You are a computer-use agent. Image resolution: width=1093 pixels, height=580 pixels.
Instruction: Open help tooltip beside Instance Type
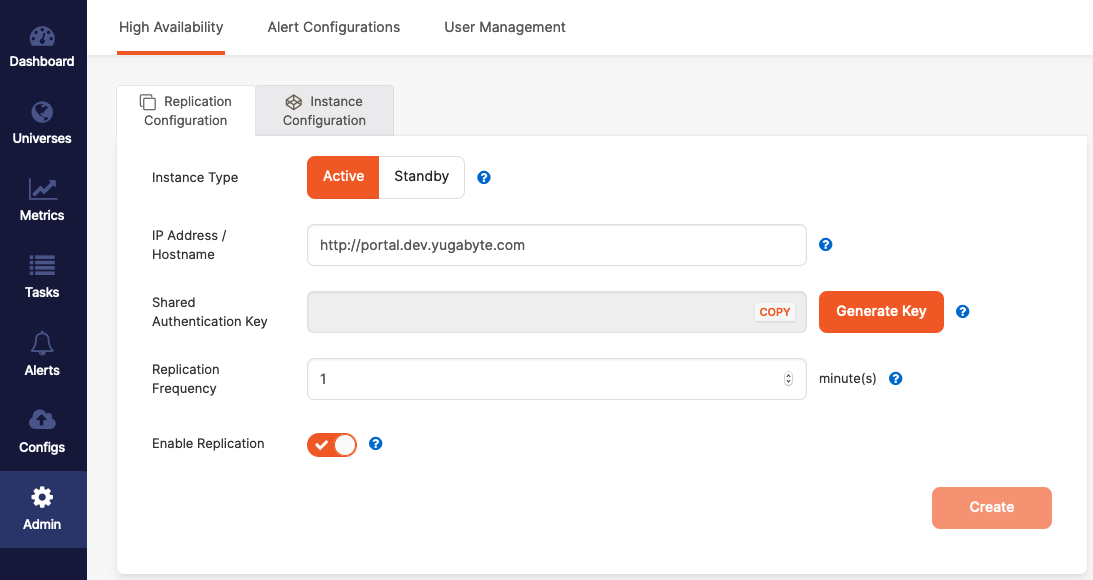(x=484, y=177)
